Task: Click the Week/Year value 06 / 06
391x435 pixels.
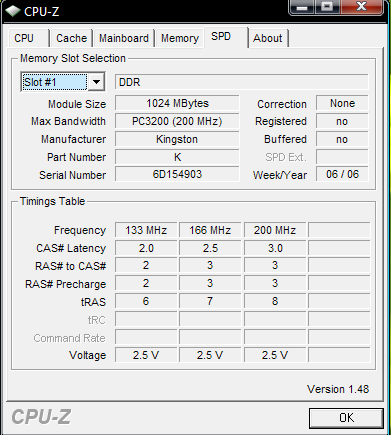Action: (342, 174)
